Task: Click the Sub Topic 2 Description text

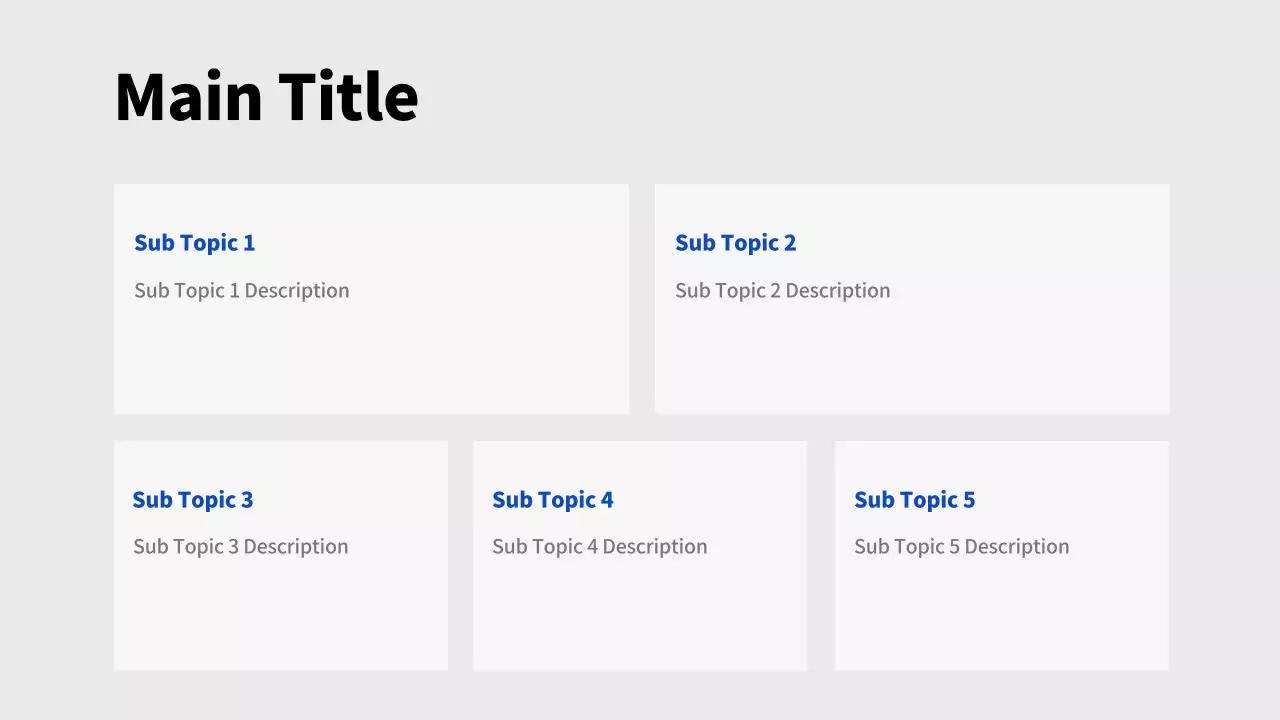Action: coord(783,291)
